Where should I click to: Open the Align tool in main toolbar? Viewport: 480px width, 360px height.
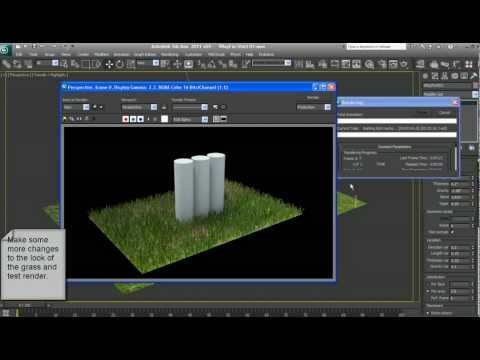(x=310, y=64)
